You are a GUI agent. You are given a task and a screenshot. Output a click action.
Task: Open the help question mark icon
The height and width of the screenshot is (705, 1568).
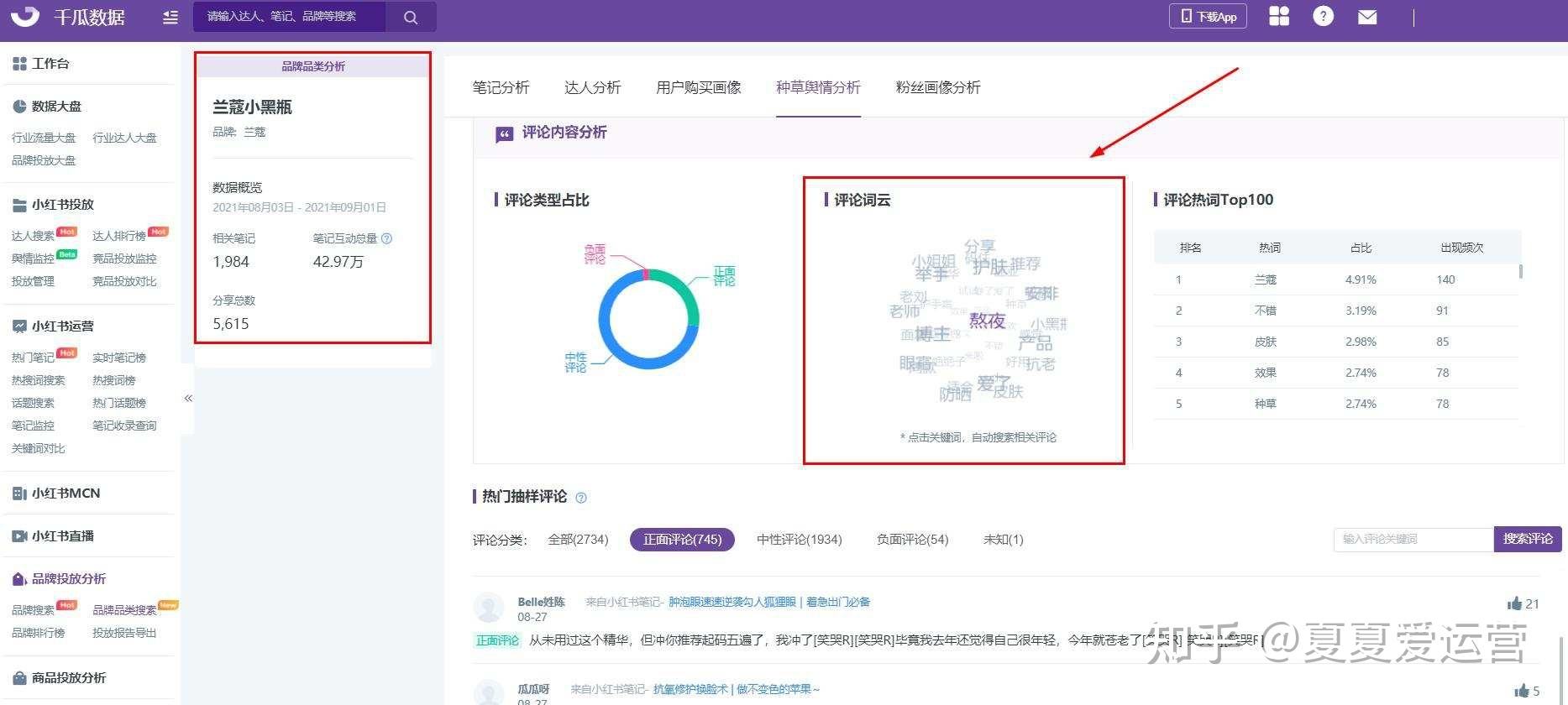(1323, 16)
